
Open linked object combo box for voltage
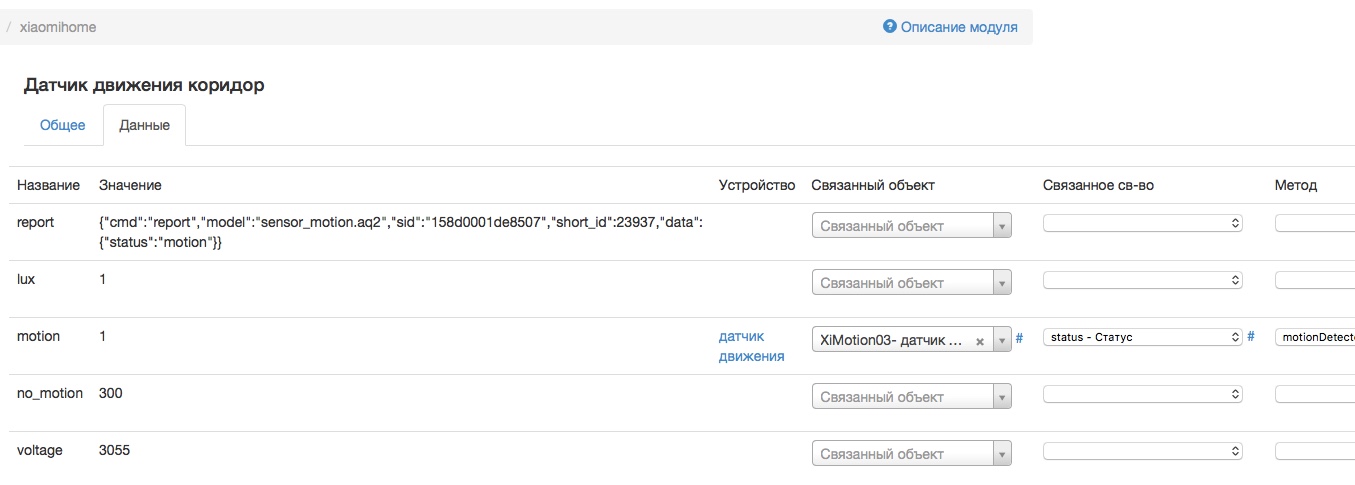pyautogui.click(x=911, y=454)
